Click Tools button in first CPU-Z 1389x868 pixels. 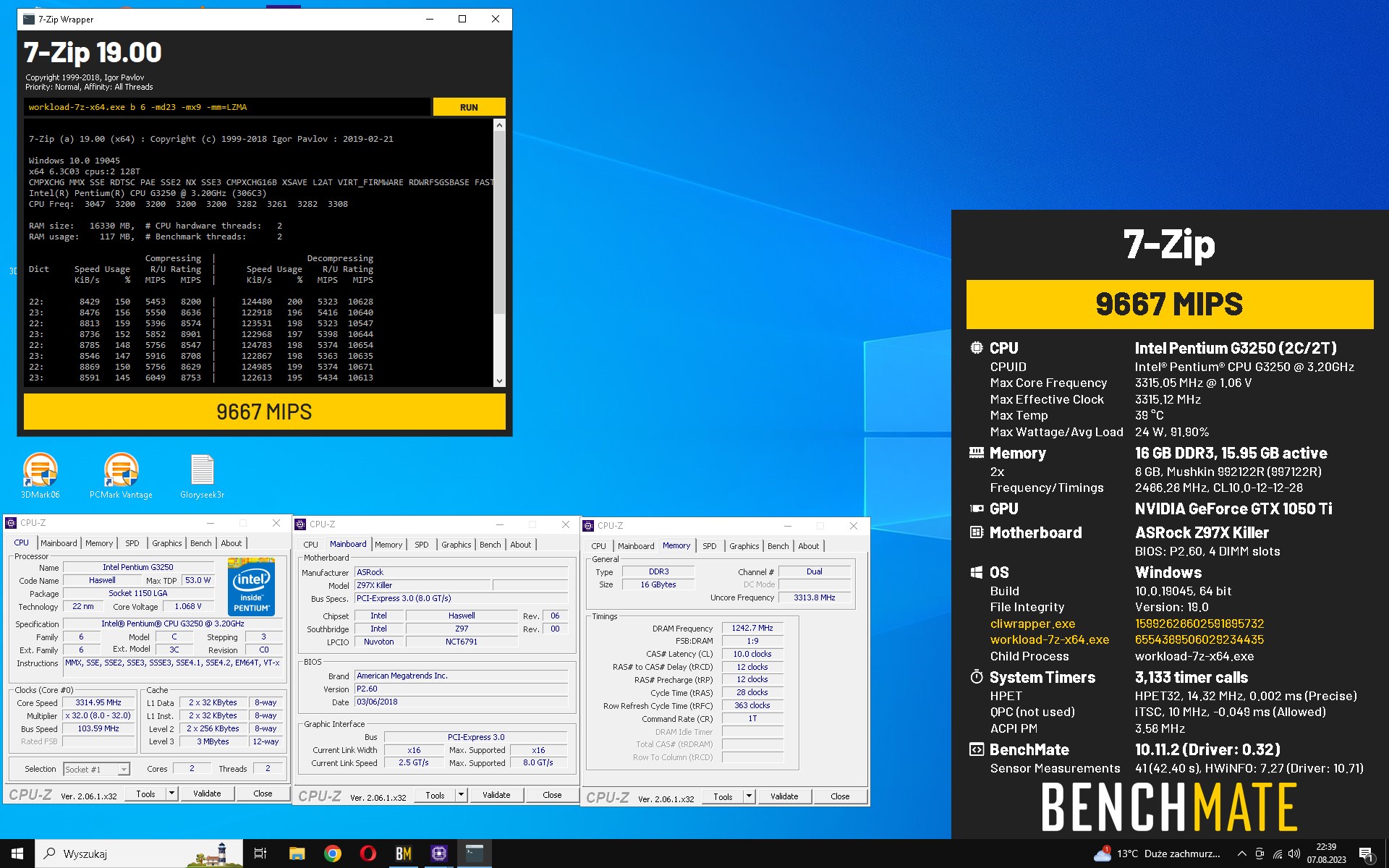point(146,793)
